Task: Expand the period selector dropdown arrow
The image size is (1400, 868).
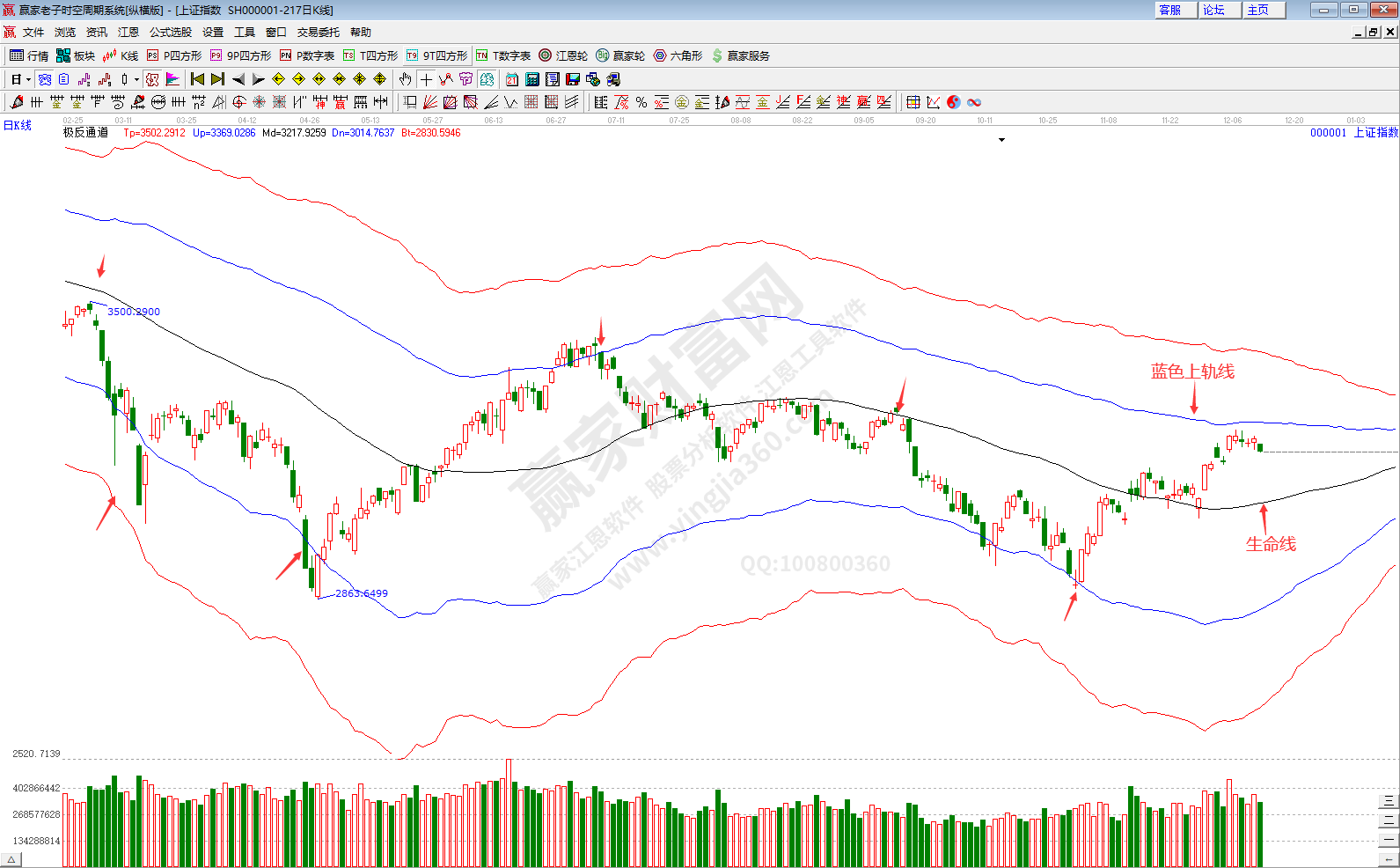Action: [x=28, y=79]
